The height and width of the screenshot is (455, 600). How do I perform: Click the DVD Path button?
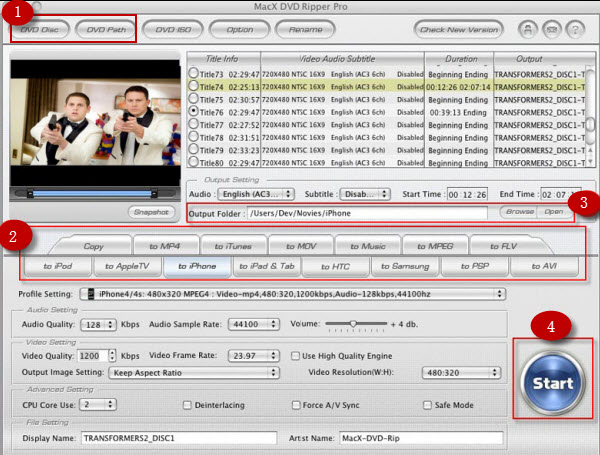click(x=106, y=29)
